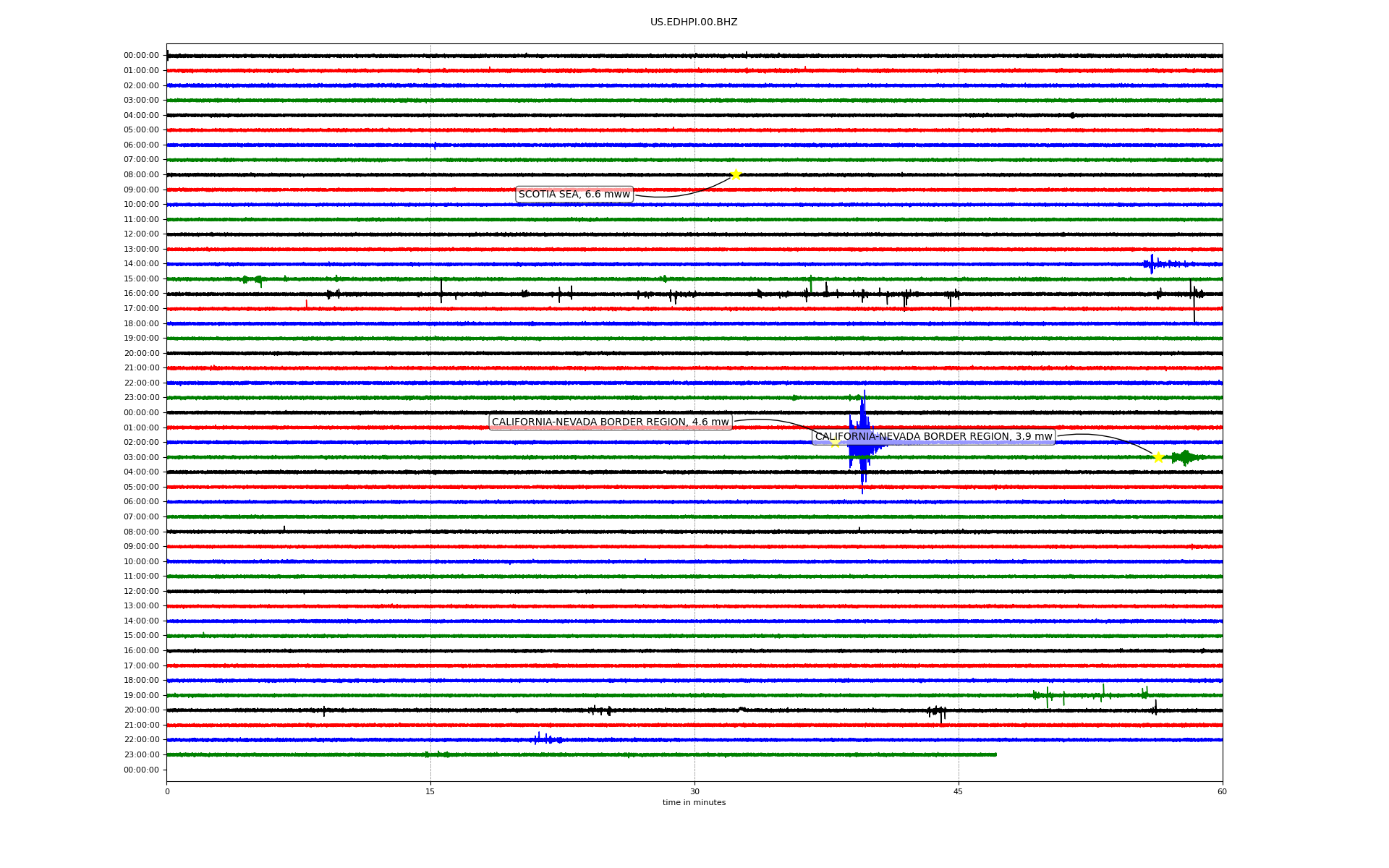
Task: Click the 0 tick label on the x-axis
Action: [167, 791]
